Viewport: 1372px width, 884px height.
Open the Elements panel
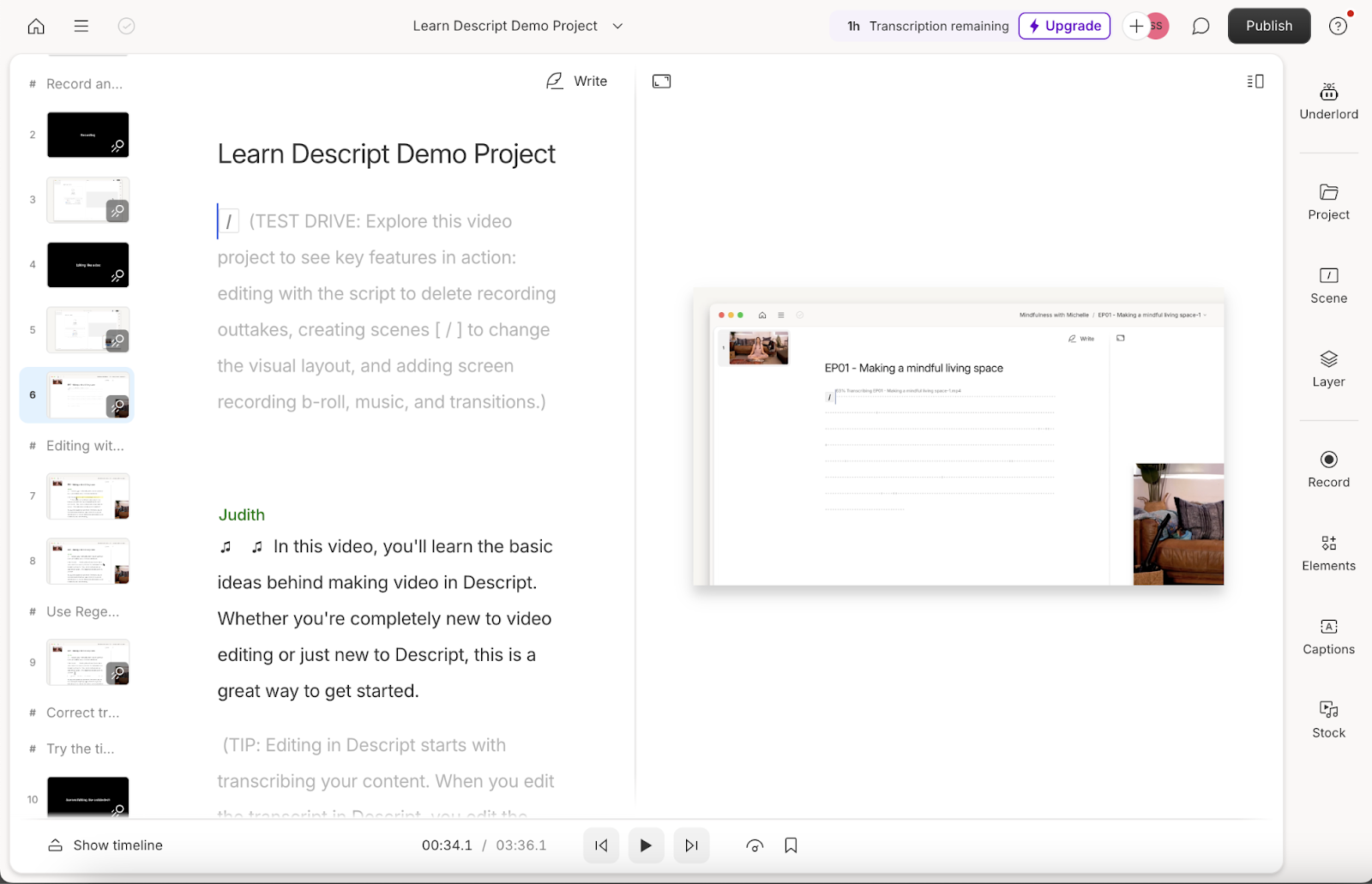click(x=1328, y=552)
